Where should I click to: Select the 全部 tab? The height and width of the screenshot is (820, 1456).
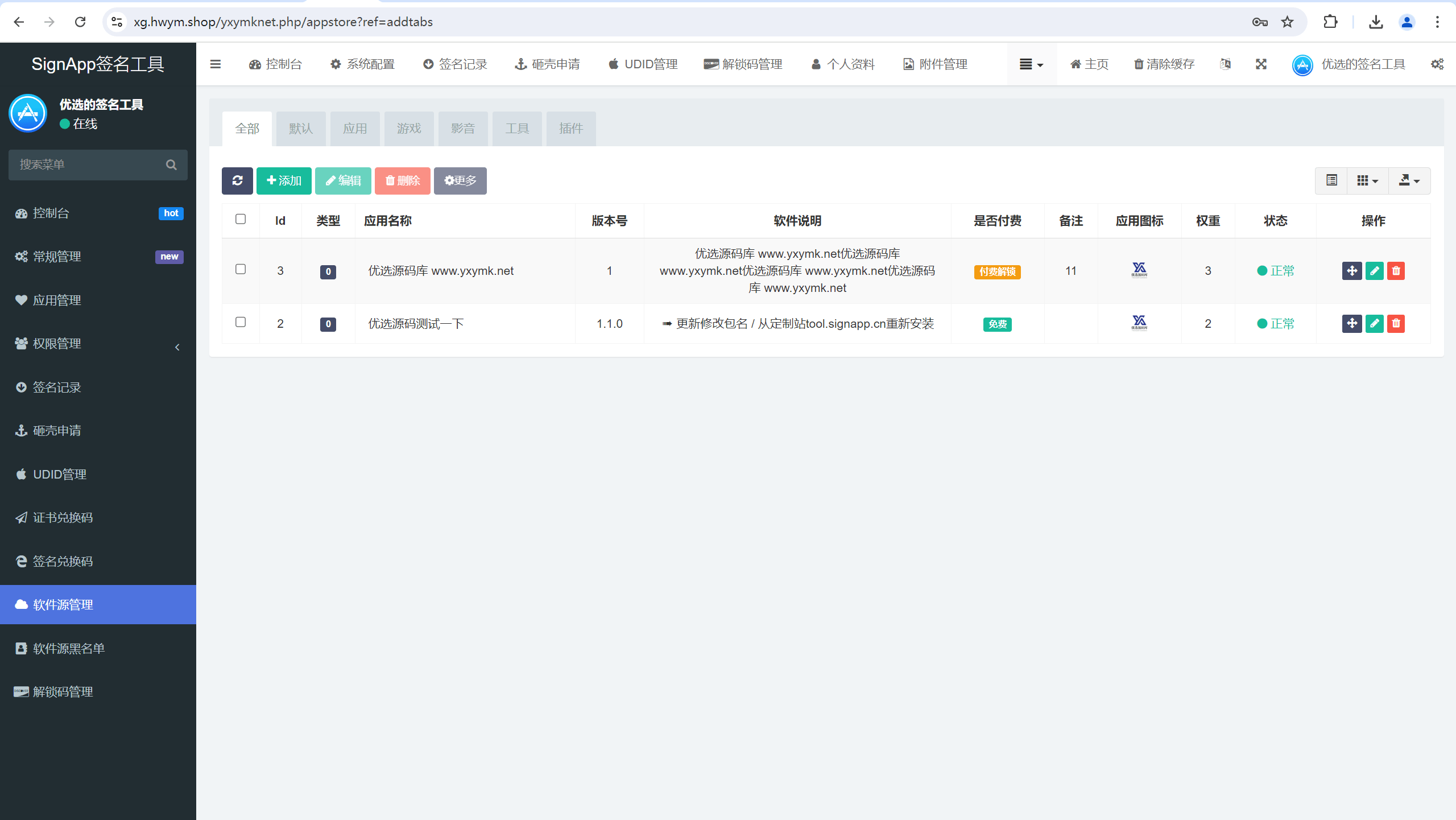tap(247, 129)
